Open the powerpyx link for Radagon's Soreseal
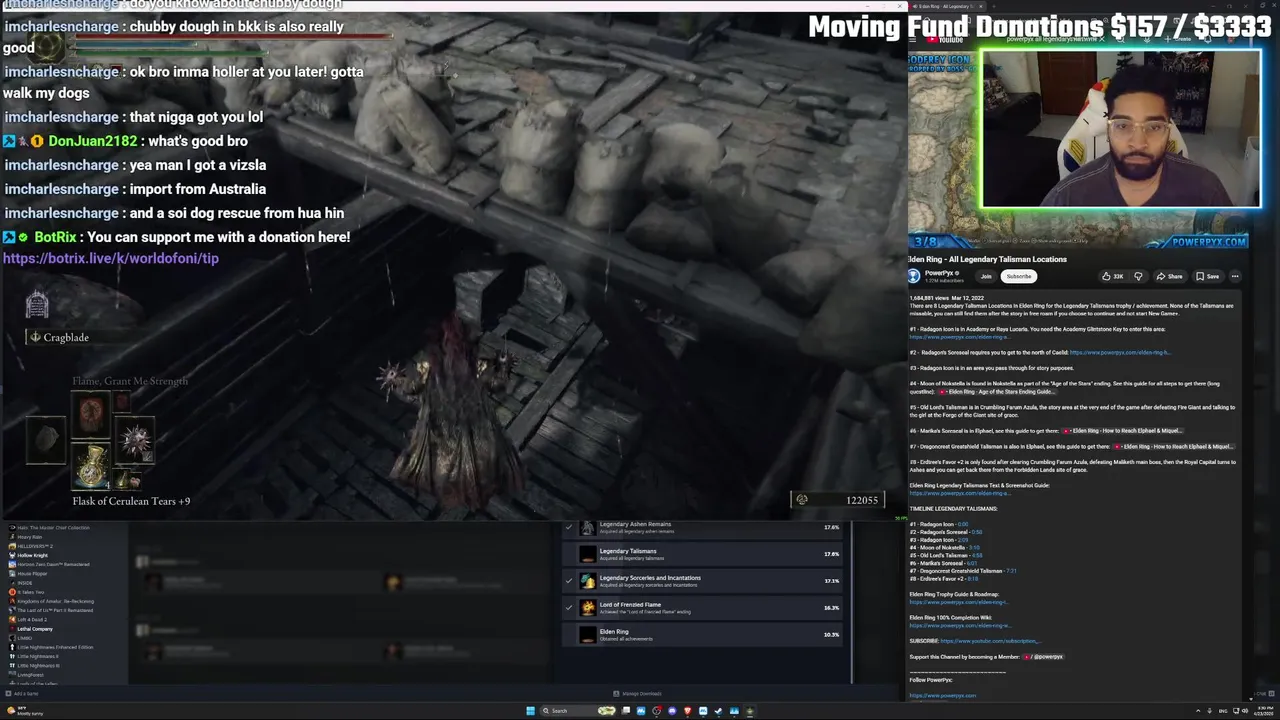 click(1120, 352)
